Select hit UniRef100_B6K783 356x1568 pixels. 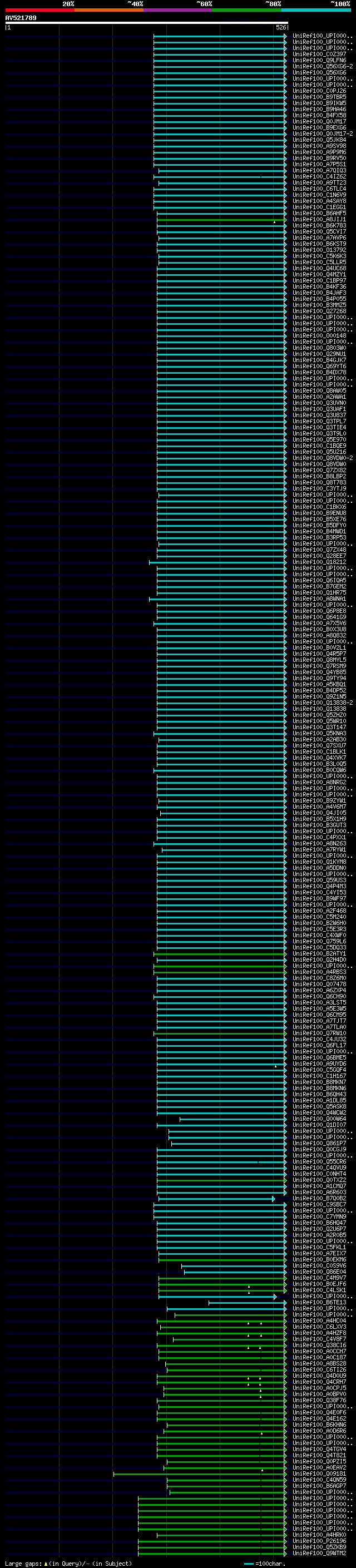[x=319, y=226]
